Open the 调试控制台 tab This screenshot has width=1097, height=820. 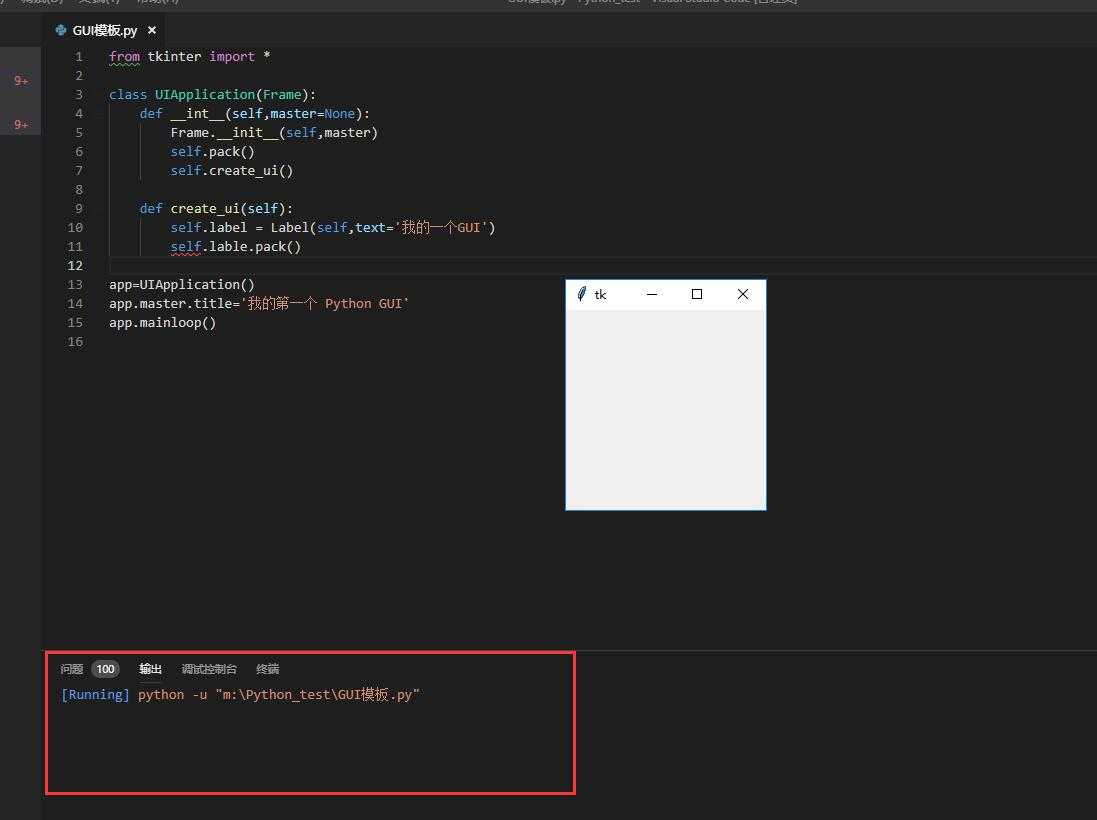click(209, 669)
